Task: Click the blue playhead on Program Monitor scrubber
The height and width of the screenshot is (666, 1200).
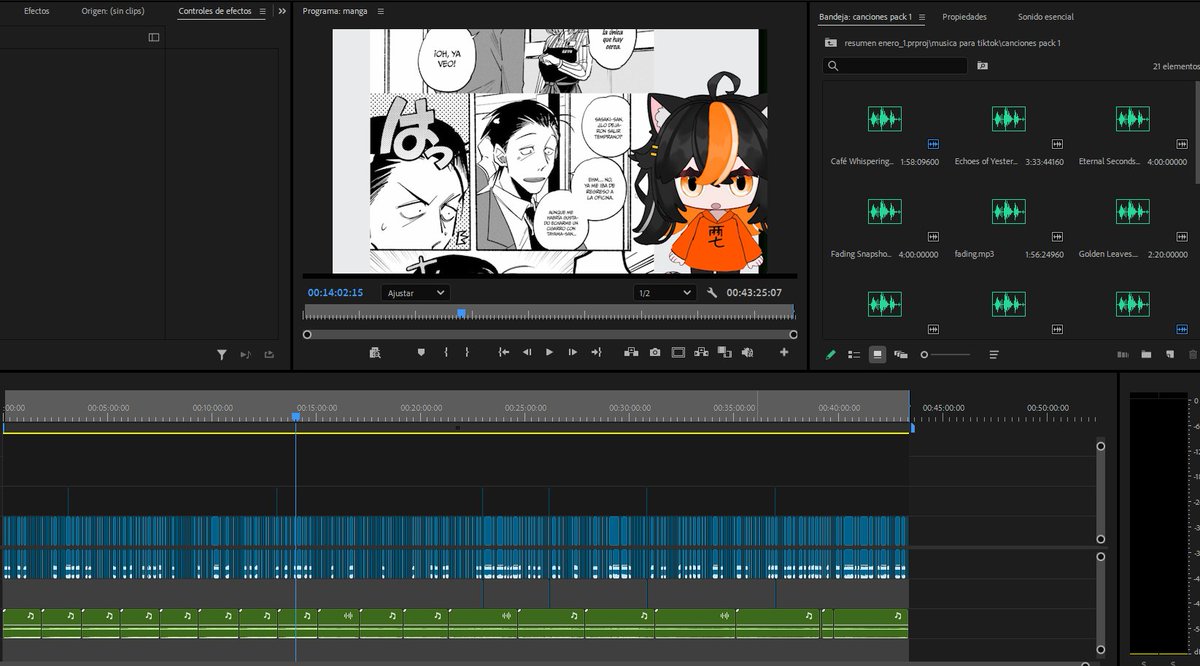Action: [x=461, y=313]
